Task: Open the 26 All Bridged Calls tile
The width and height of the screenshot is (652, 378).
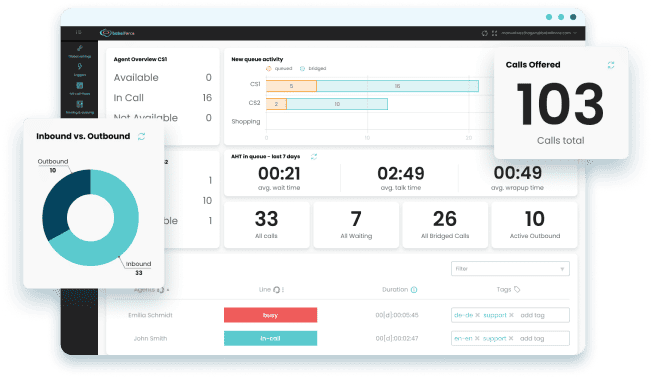Action: click(x=445, y=225)
